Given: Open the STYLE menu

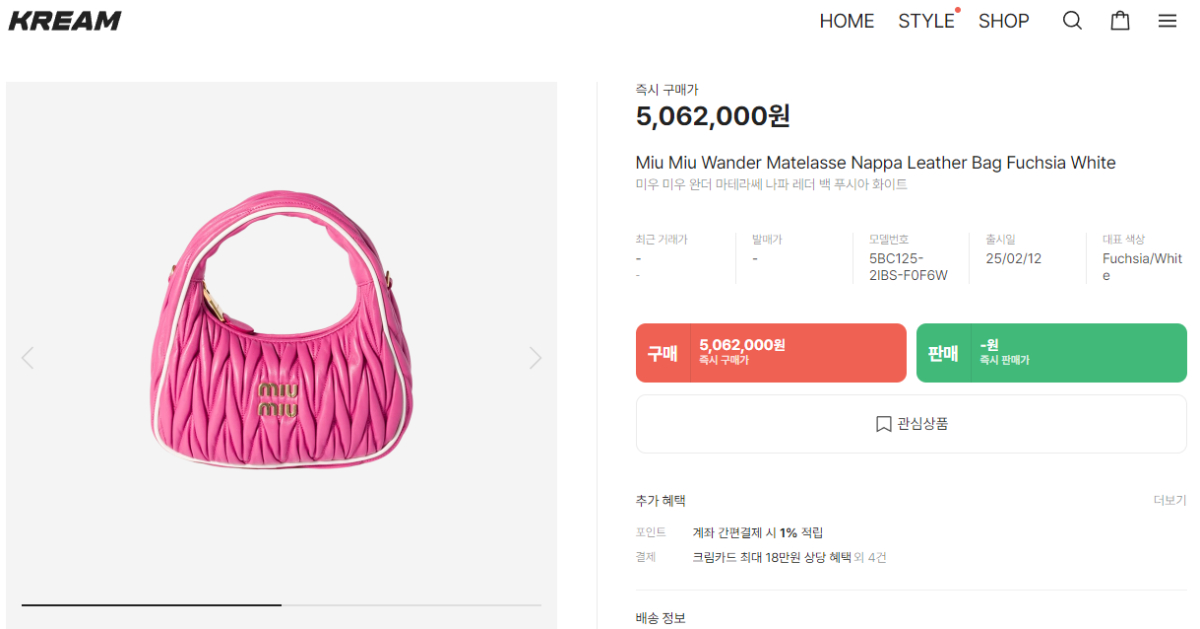Looking at the screenshot, I should point(926,21).
